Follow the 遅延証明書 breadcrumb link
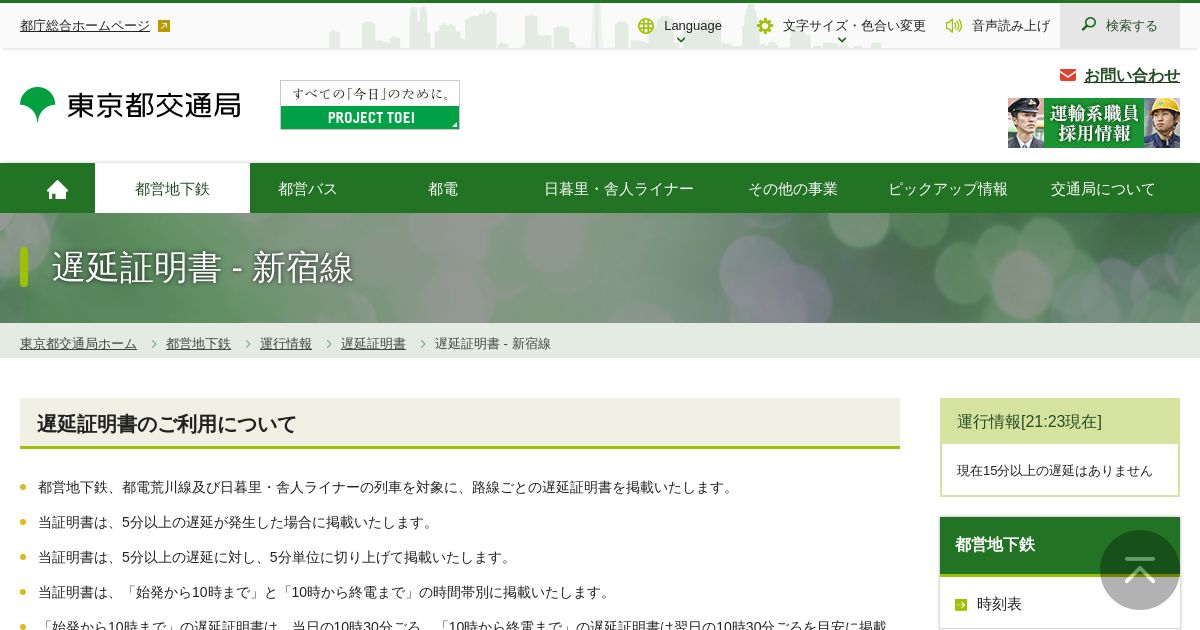 373,344
